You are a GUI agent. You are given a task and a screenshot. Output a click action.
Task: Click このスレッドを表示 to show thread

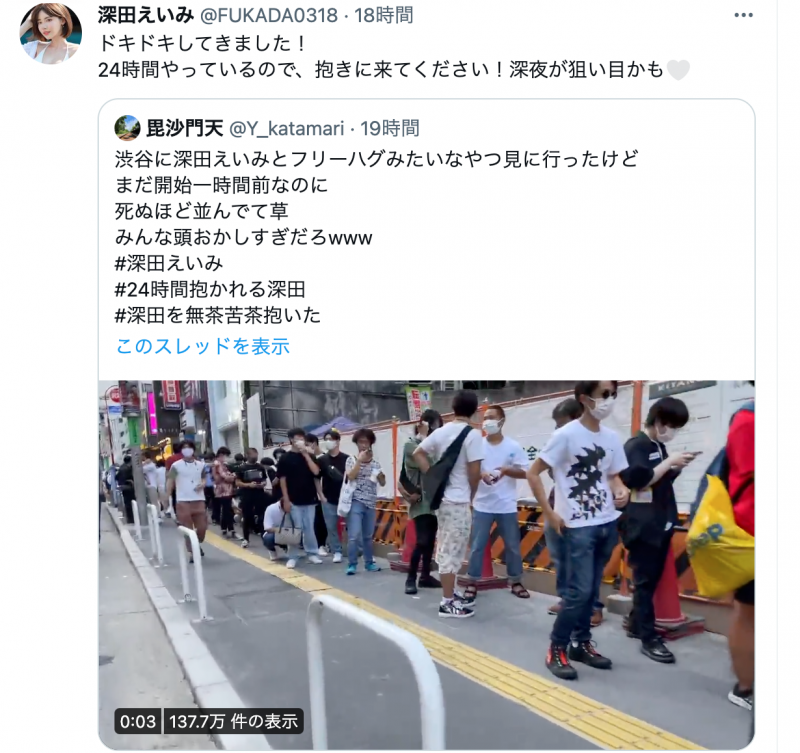pos(203,346)
